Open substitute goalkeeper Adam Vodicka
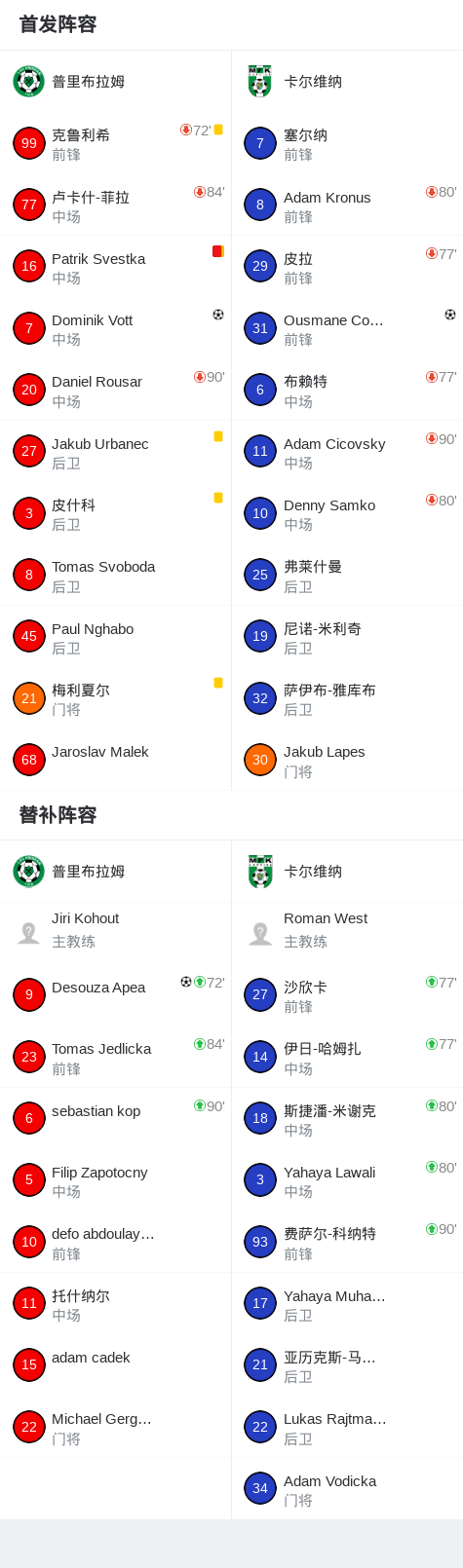The image size is (463, 1568). click(x=347, y=1489)
